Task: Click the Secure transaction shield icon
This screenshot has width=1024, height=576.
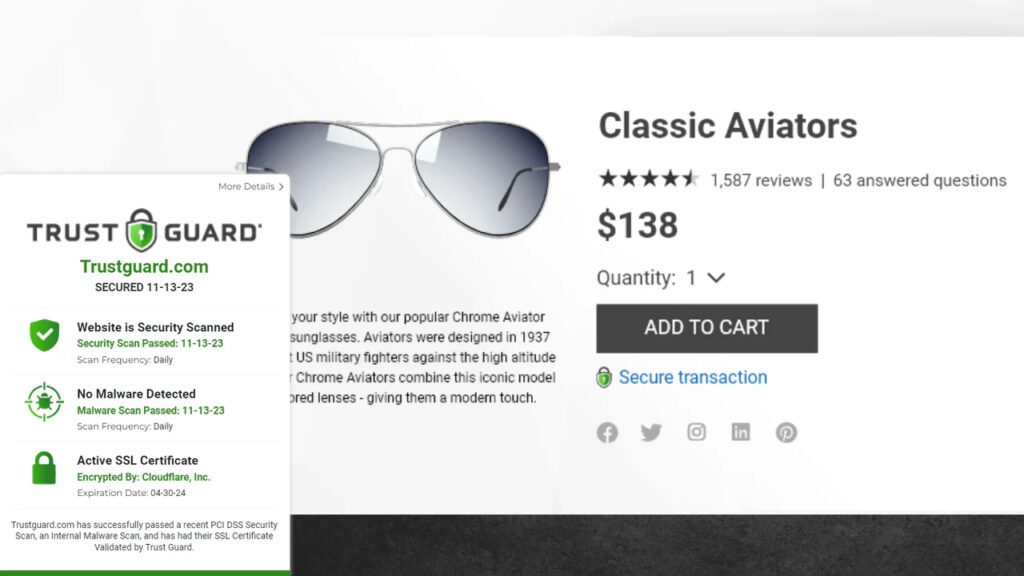Action: click(604, 378)
